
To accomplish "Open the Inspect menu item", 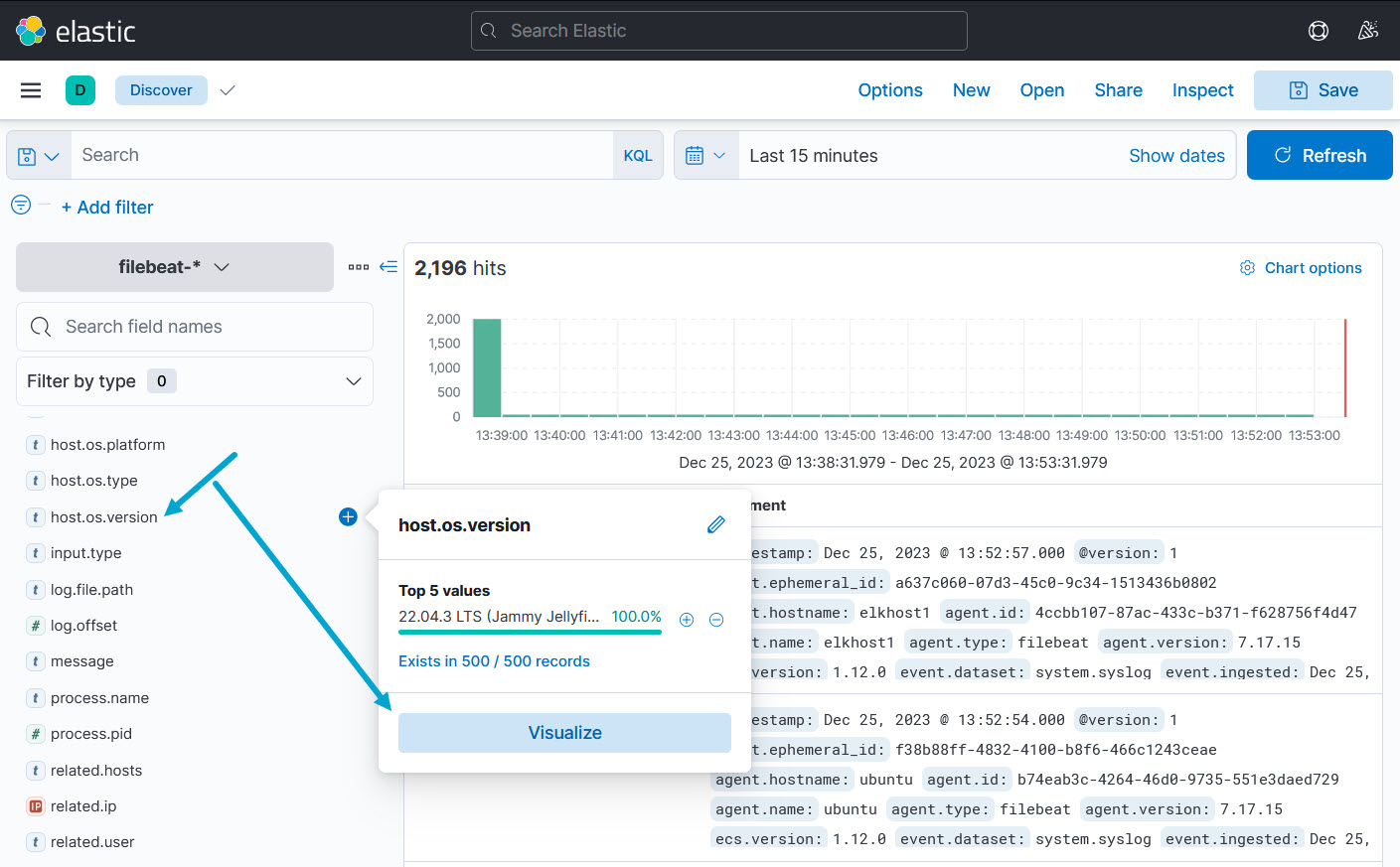I will pyautogui.click(x=1202, y=90).
